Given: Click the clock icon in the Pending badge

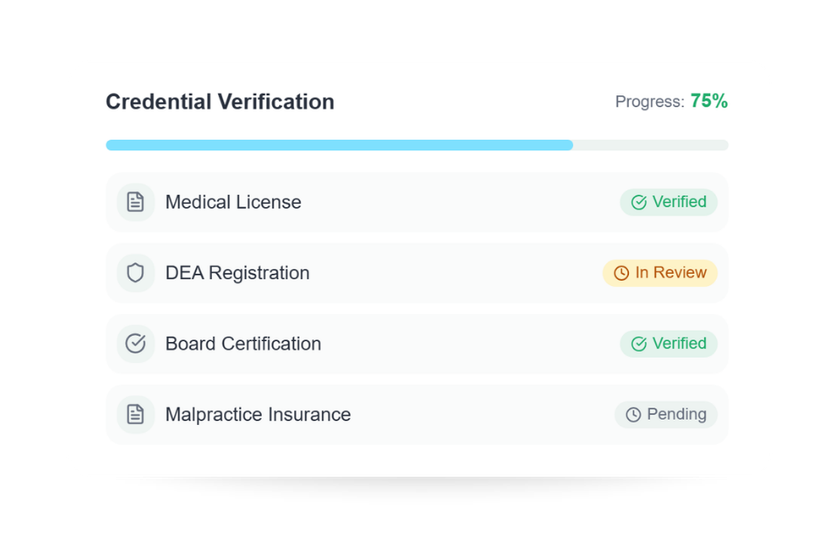Looking at the screenshot, I should 633,415.
